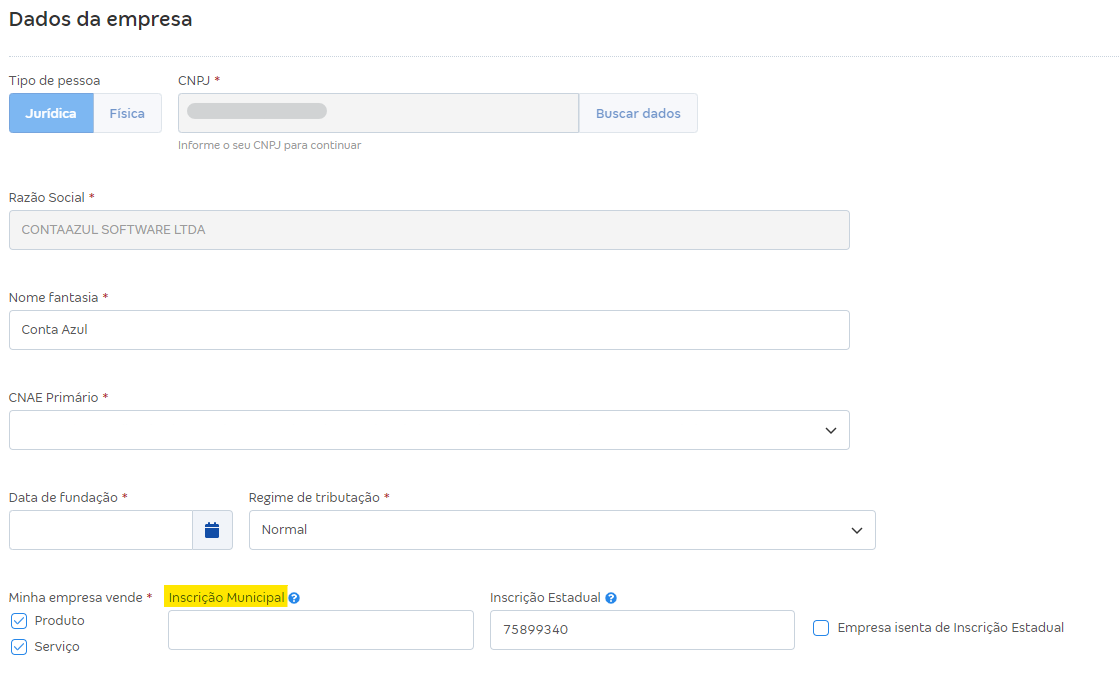Click the Data de fundação input
The image size is (1119, 673).
pyautogui.click(x=100, y=530)
